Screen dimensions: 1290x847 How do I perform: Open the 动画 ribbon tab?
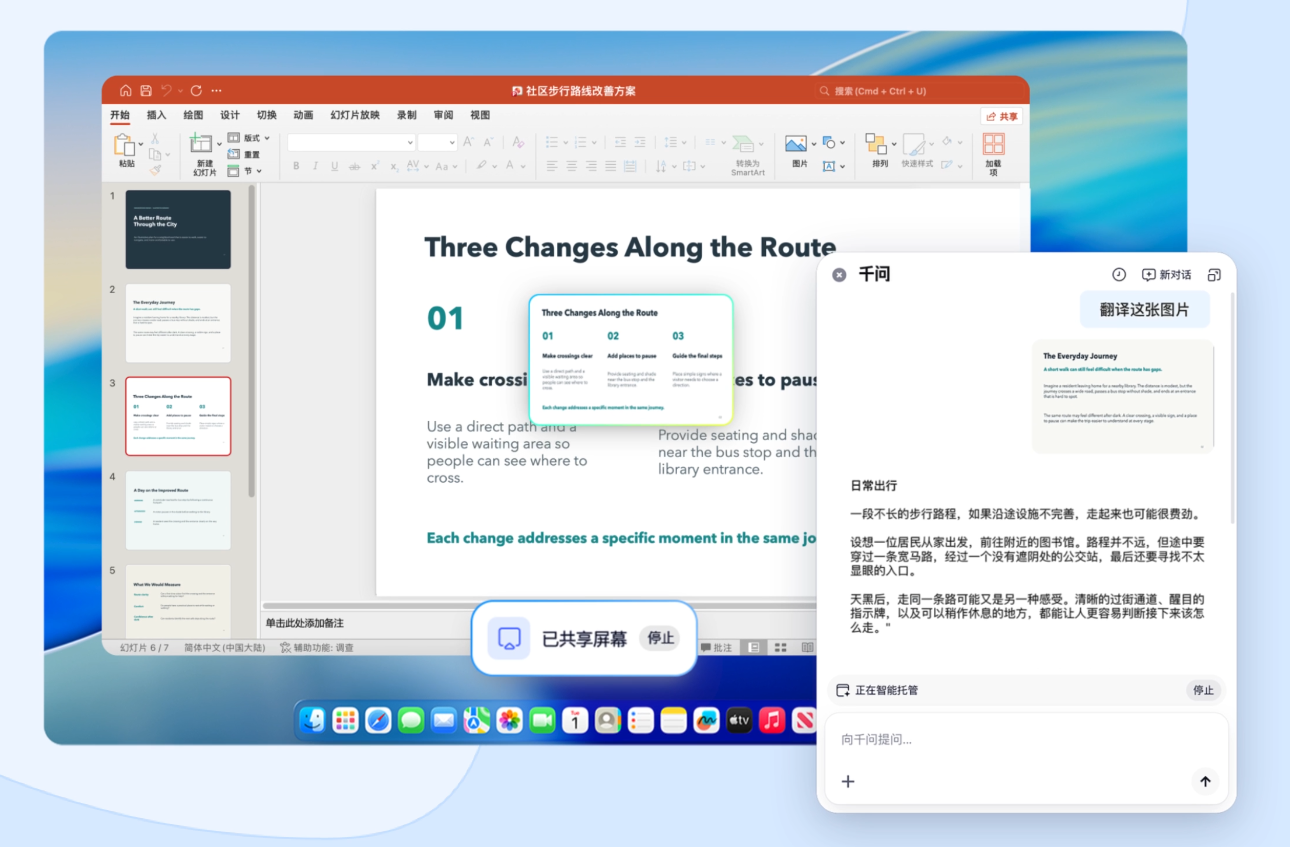tap(303, 115)
